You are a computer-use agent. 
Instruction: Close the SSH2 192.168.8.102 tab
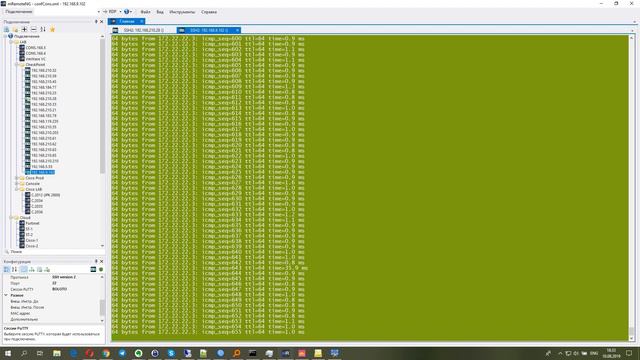point(237,30)
